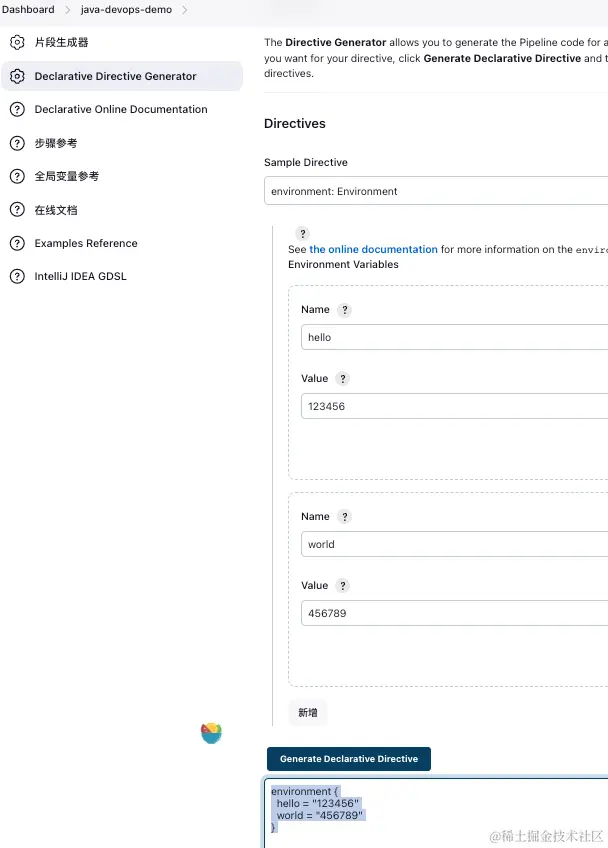Click the question icon beside 在线文档

[17, 210]
